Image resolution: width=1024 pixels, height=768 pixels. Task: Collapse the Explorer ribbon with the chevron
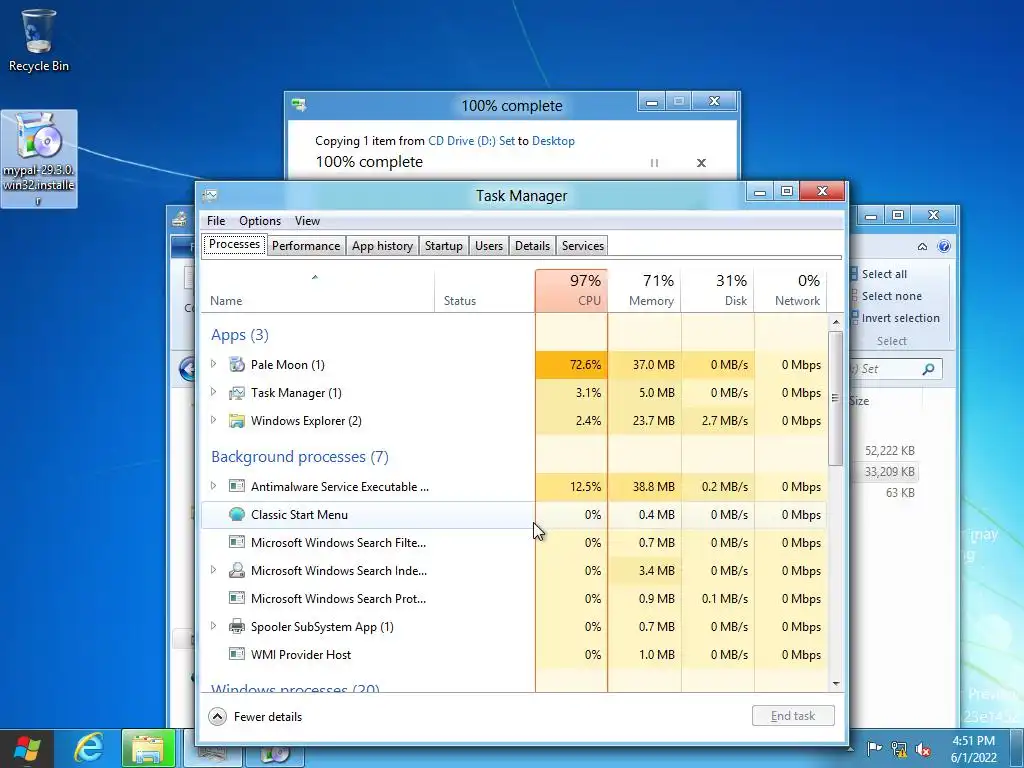922,247
